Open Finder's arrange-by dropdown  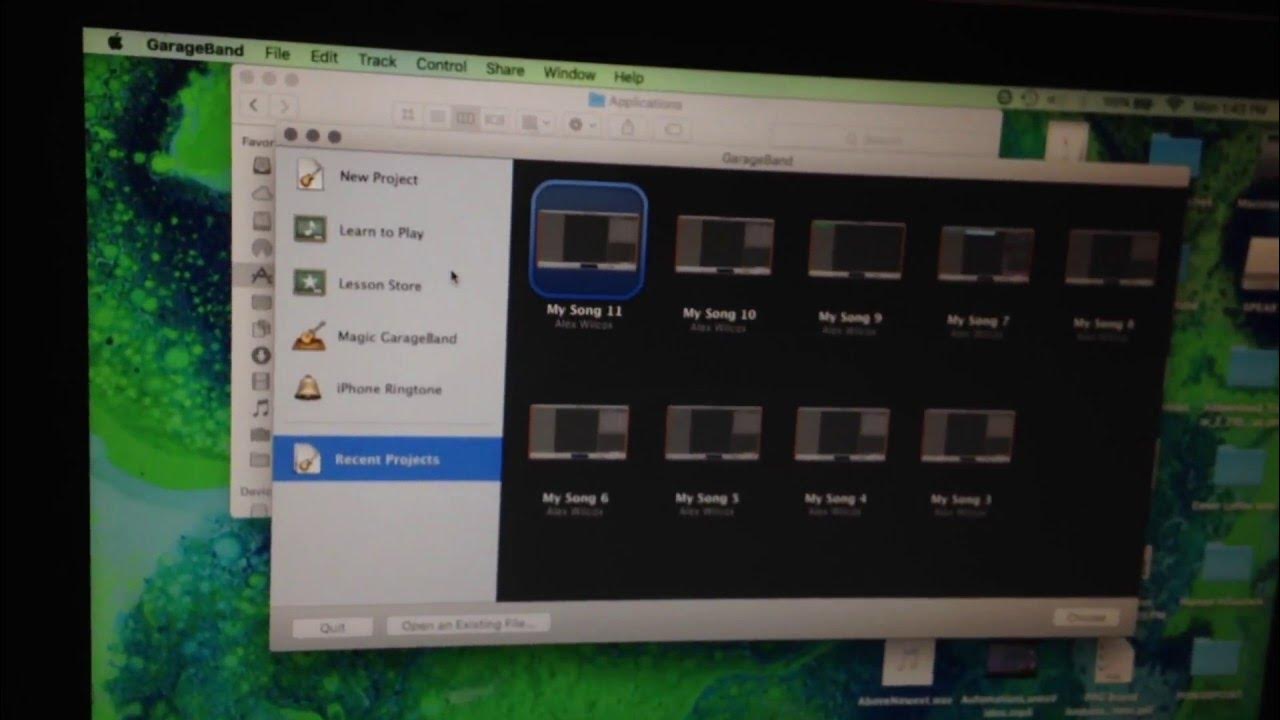coord(535,123)
